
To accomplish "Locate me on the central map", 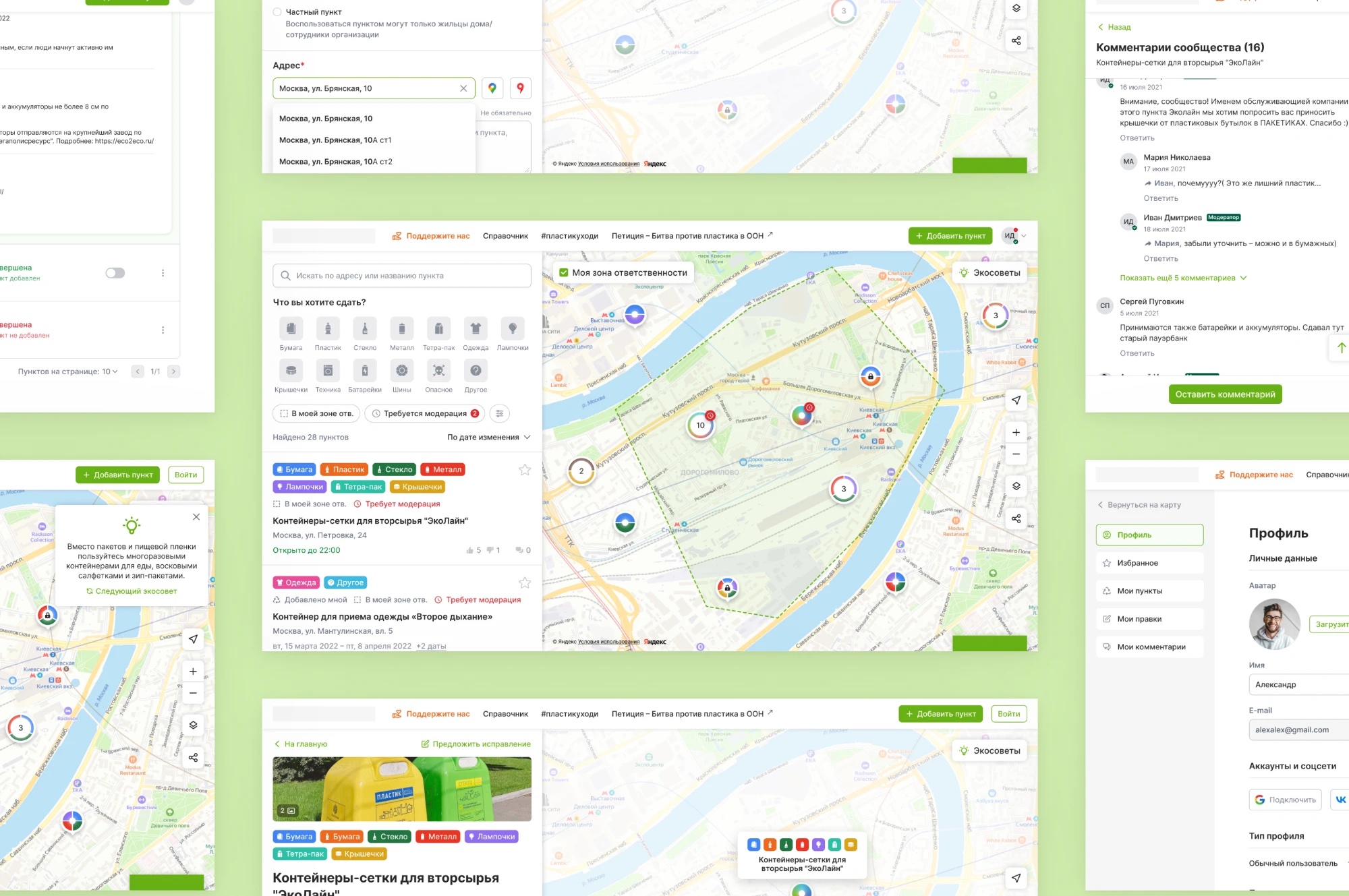I will [1016, 400].
